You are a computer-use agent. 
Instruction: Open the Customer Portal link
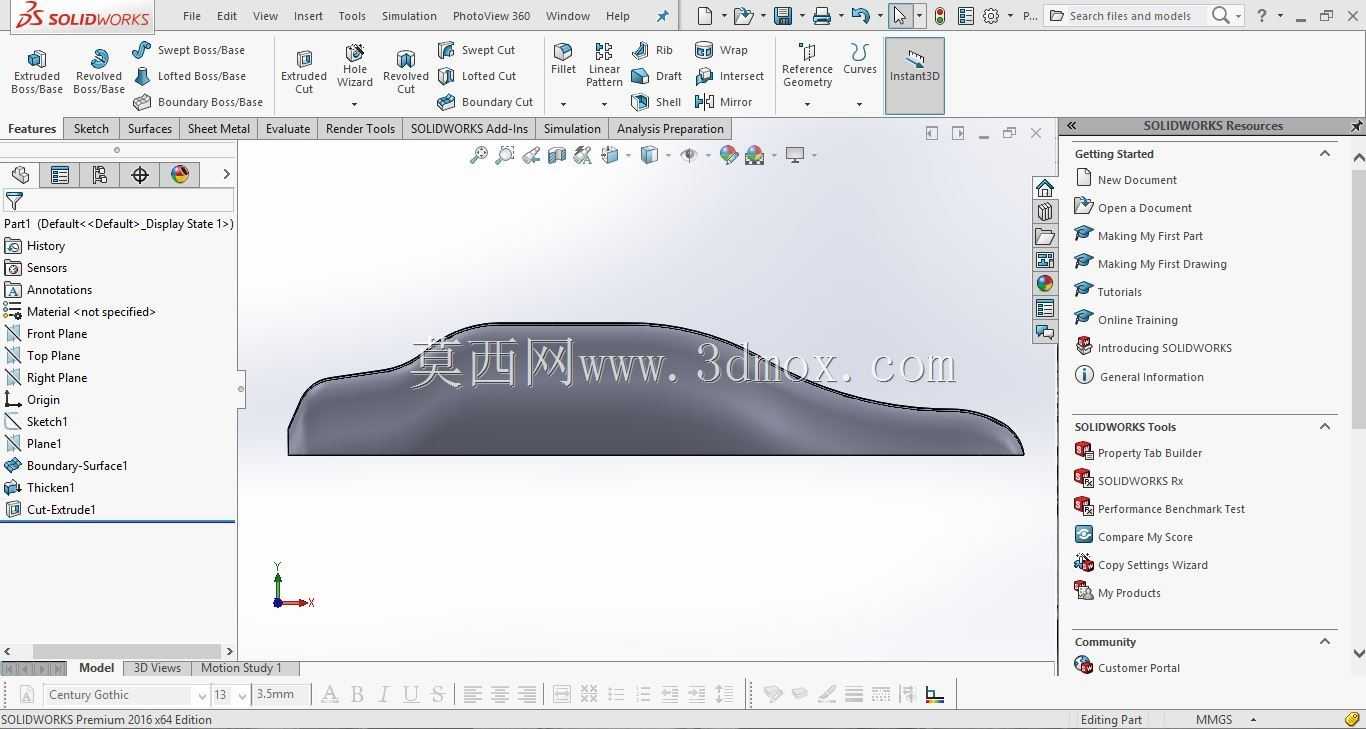(x=1139, y=668)
